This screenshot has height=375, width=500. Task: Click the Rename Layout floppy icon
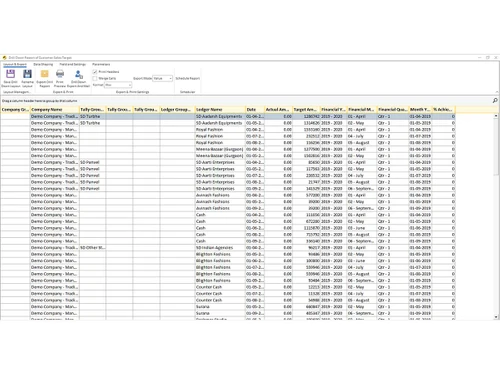point(27,74)
